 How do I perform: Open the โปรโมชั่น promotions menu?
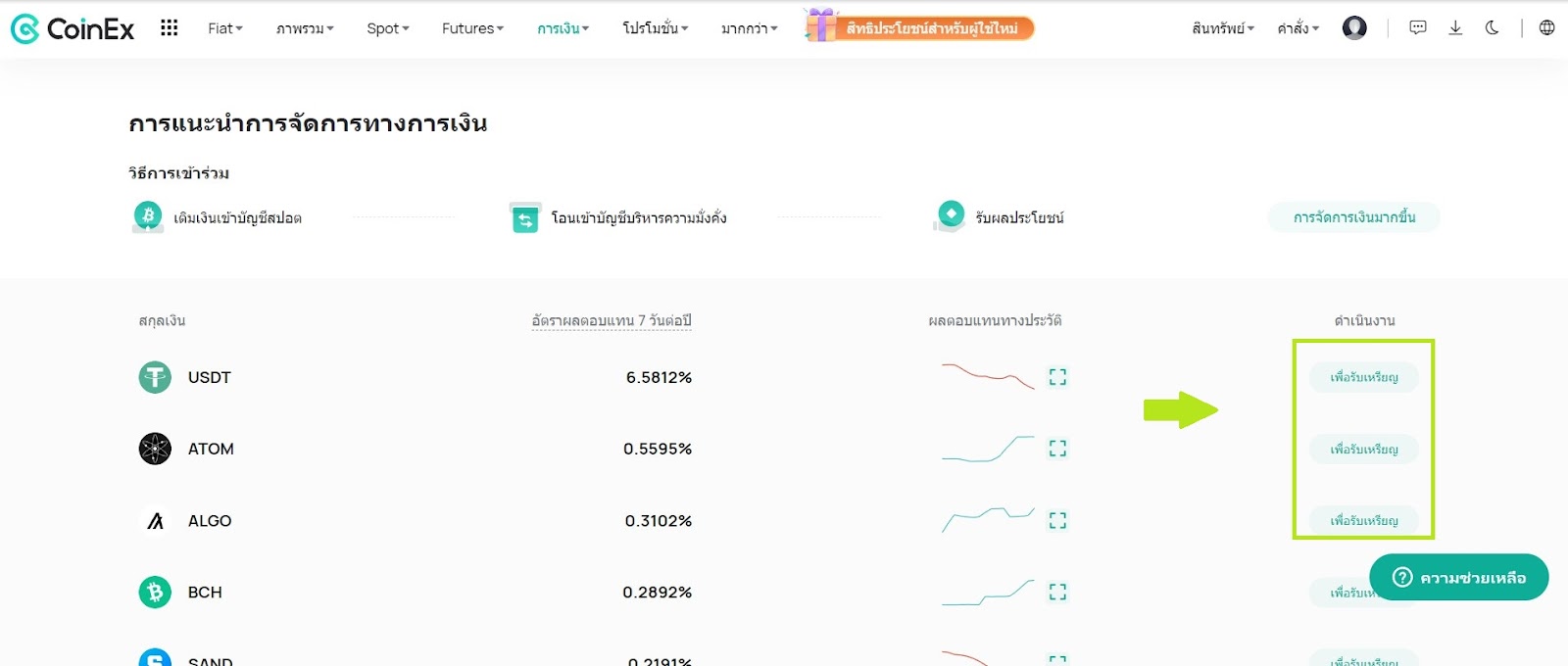(x=655, y=28)
